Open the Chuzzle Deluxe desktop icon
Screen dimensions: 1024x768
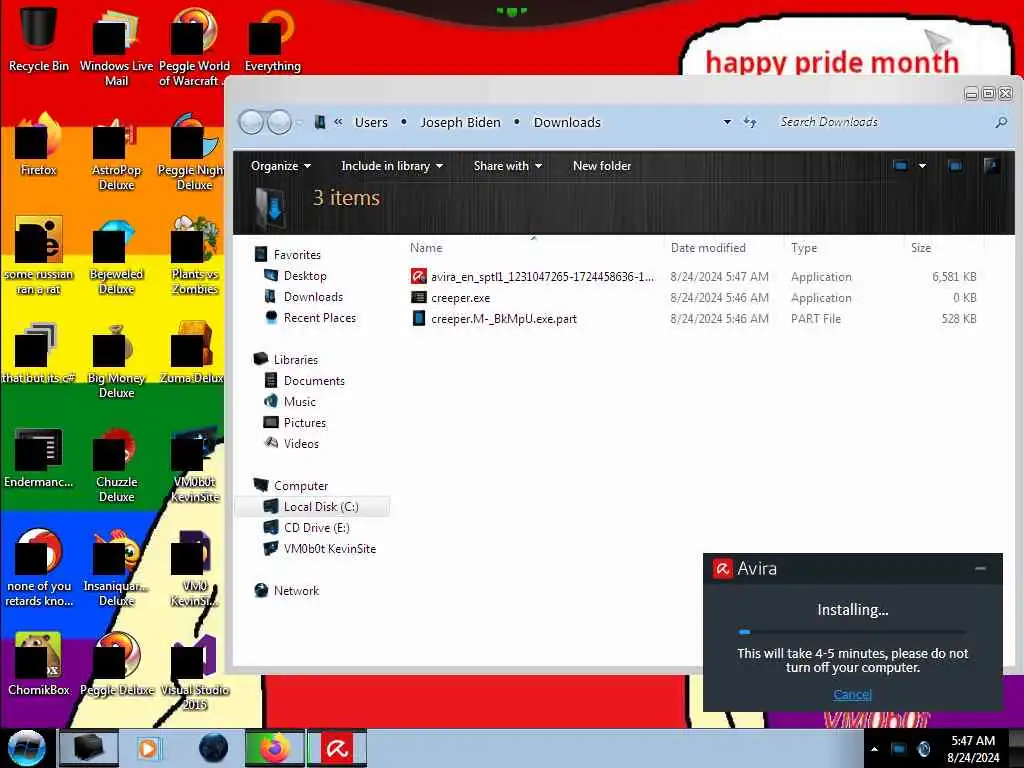pos(116,465)
